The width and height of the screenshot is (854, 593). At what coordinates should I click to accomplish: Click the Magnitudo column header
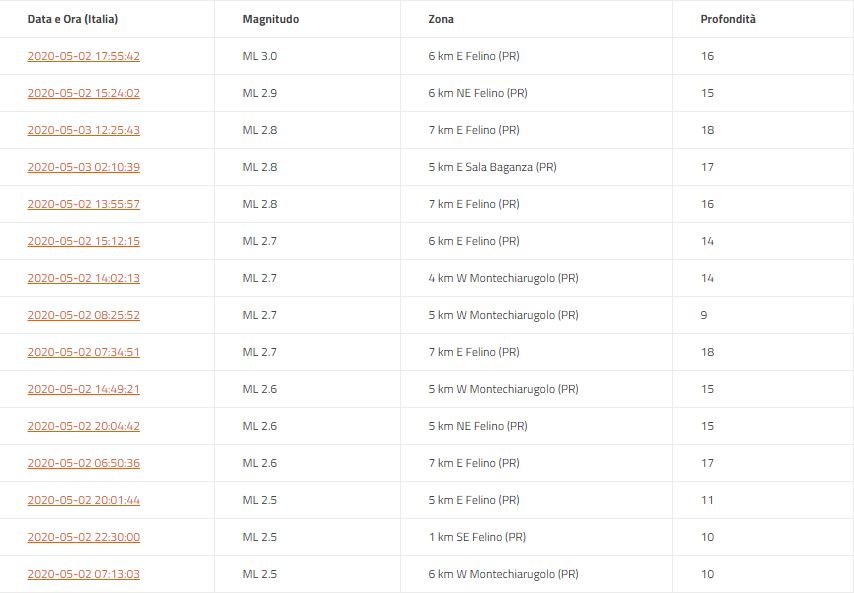[x=270, y=19]
